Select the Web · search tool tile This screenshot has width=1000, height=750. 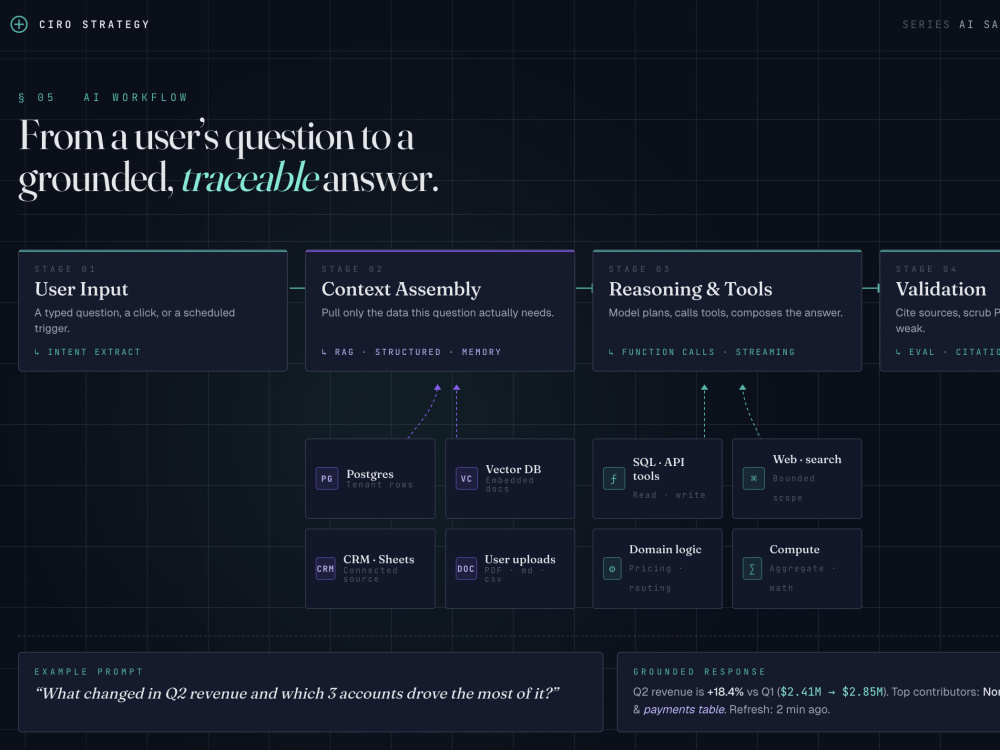797,478
